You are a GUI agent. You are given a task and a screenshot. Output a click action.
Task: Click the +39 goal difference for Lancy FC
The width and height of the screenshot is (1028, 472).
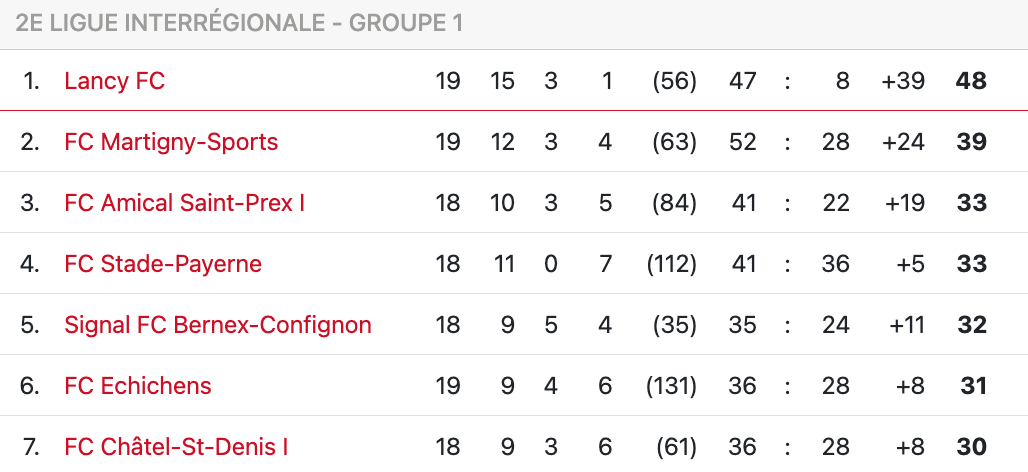903,81
